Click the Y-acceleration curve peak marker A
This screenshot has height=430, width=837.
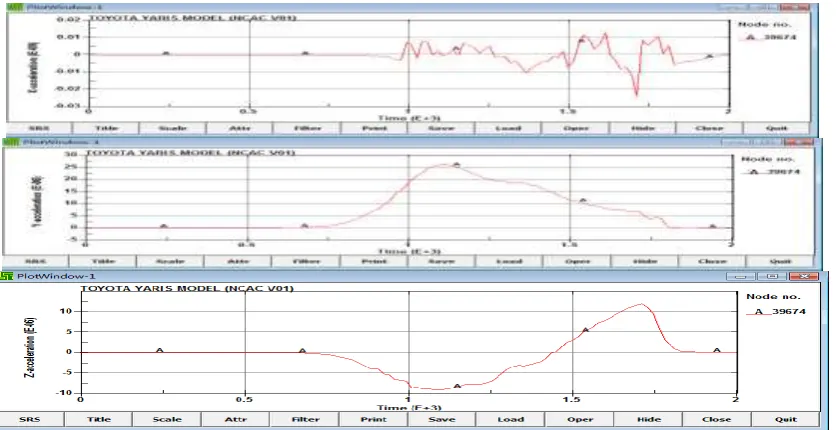[456, 165]
